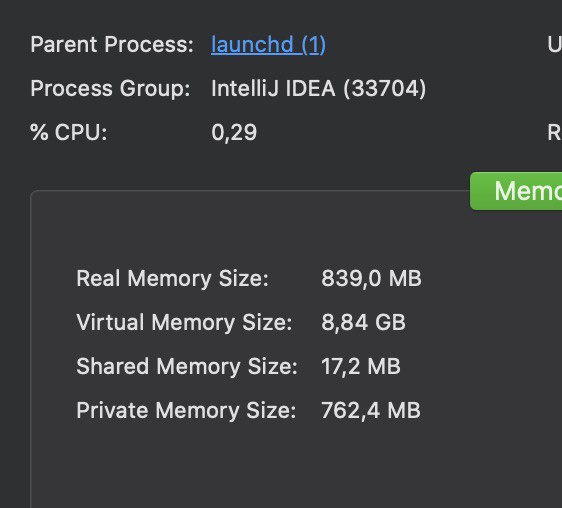Select the 0,29 CPU usage value
Viewport: 562px width, 508px height.
234,133
